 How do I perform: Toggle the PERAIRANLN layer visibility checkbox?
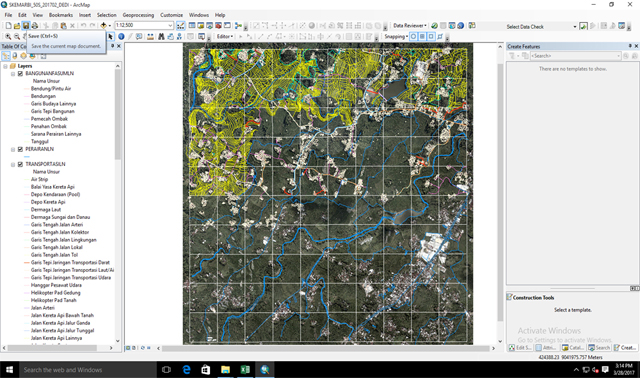click(20, 149)
